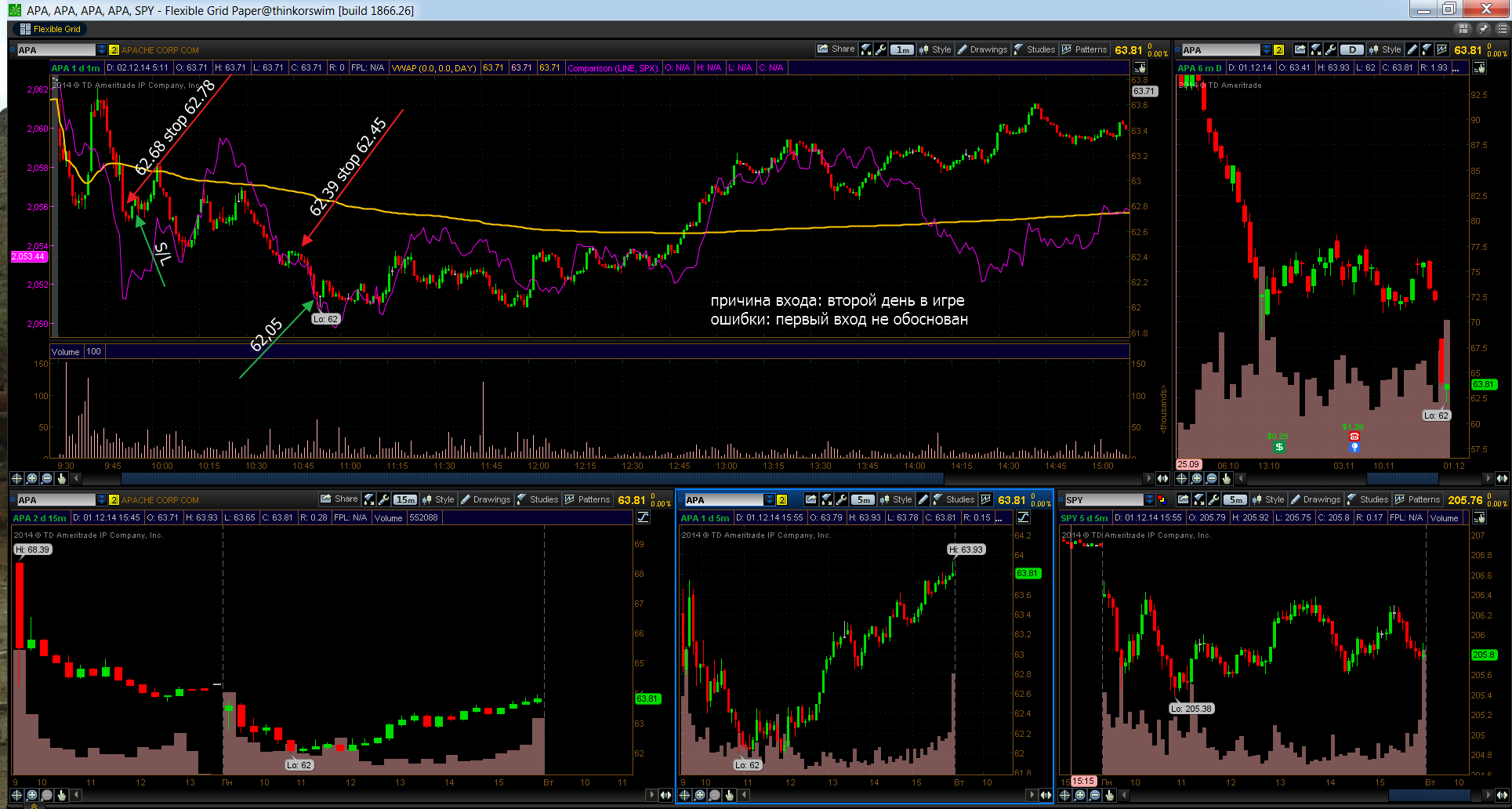This screenshot has height=809, width=1512.
Task: Toggle scale icon right of 15m chart header
Action: click(643, 517)
